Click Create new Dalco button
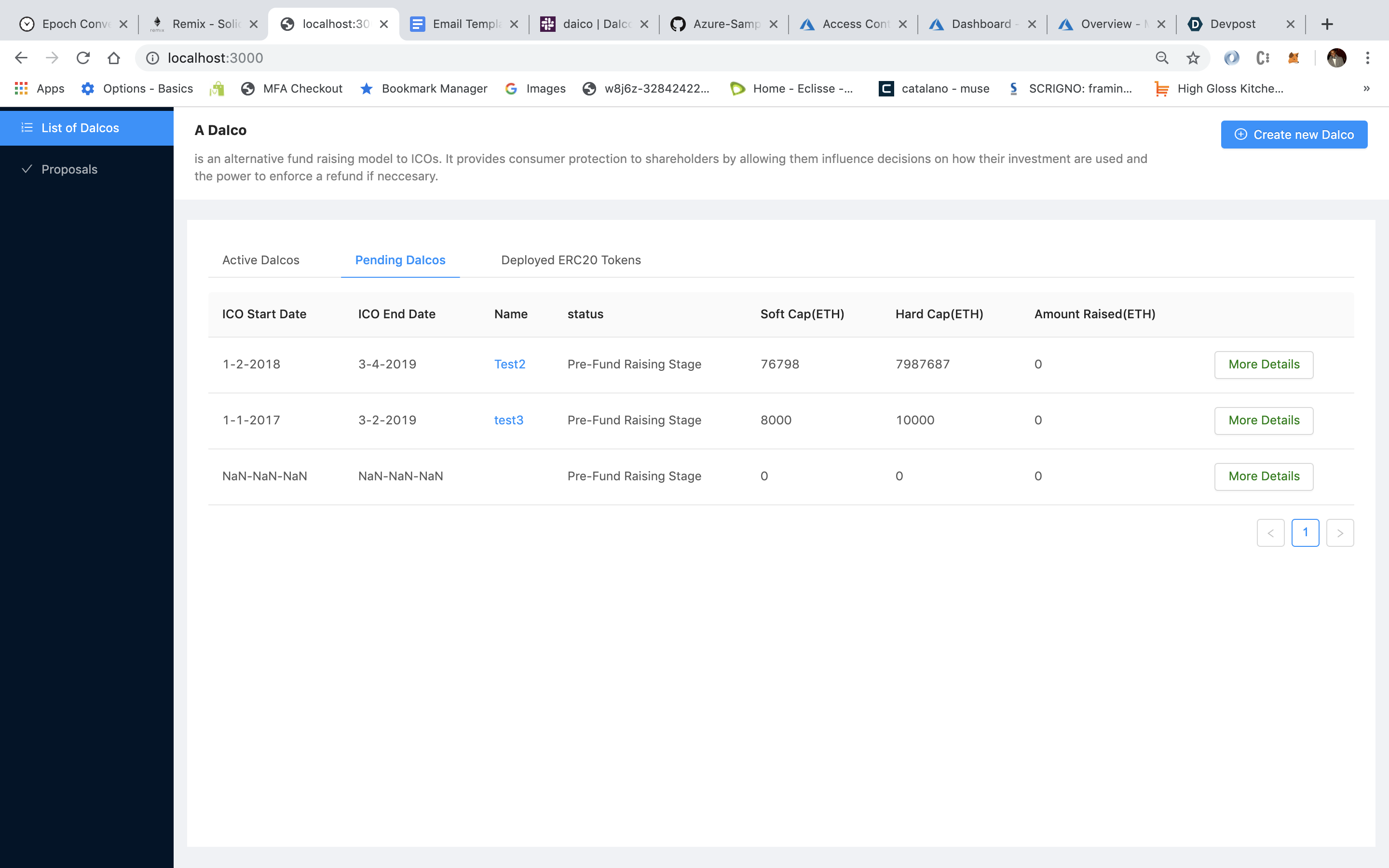Screen dimensions: 1389x868 point(1294,135)
